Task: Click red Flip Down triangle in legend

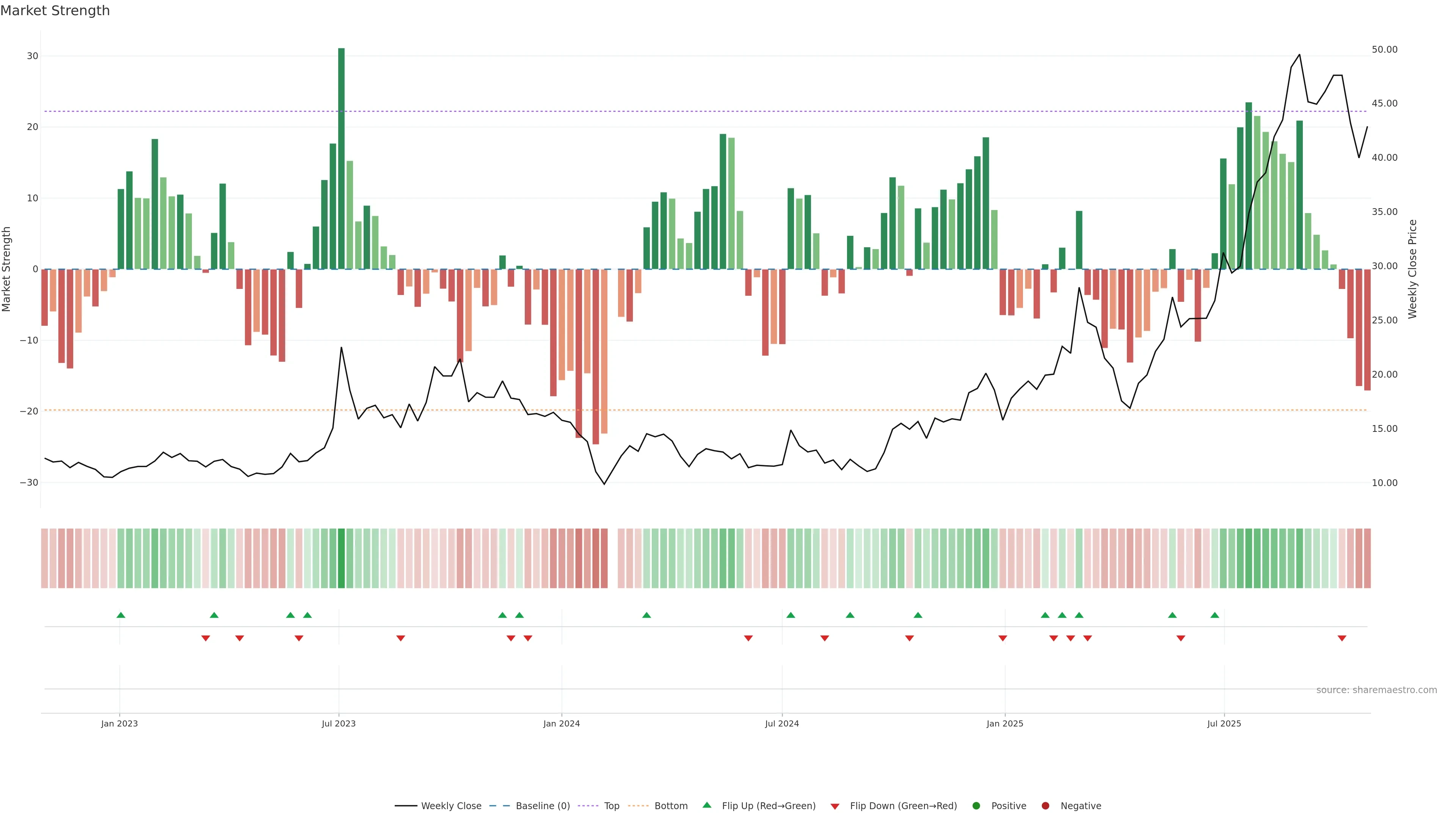Action: pyautogui.click(x=835, y=806)
